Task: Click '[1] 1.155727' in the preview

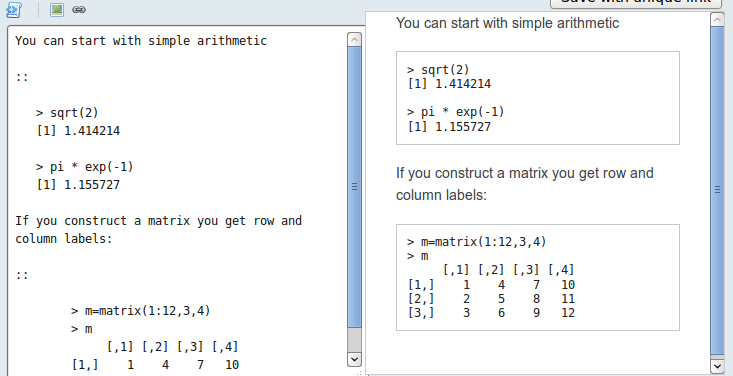Action: [x=449, y=127]
